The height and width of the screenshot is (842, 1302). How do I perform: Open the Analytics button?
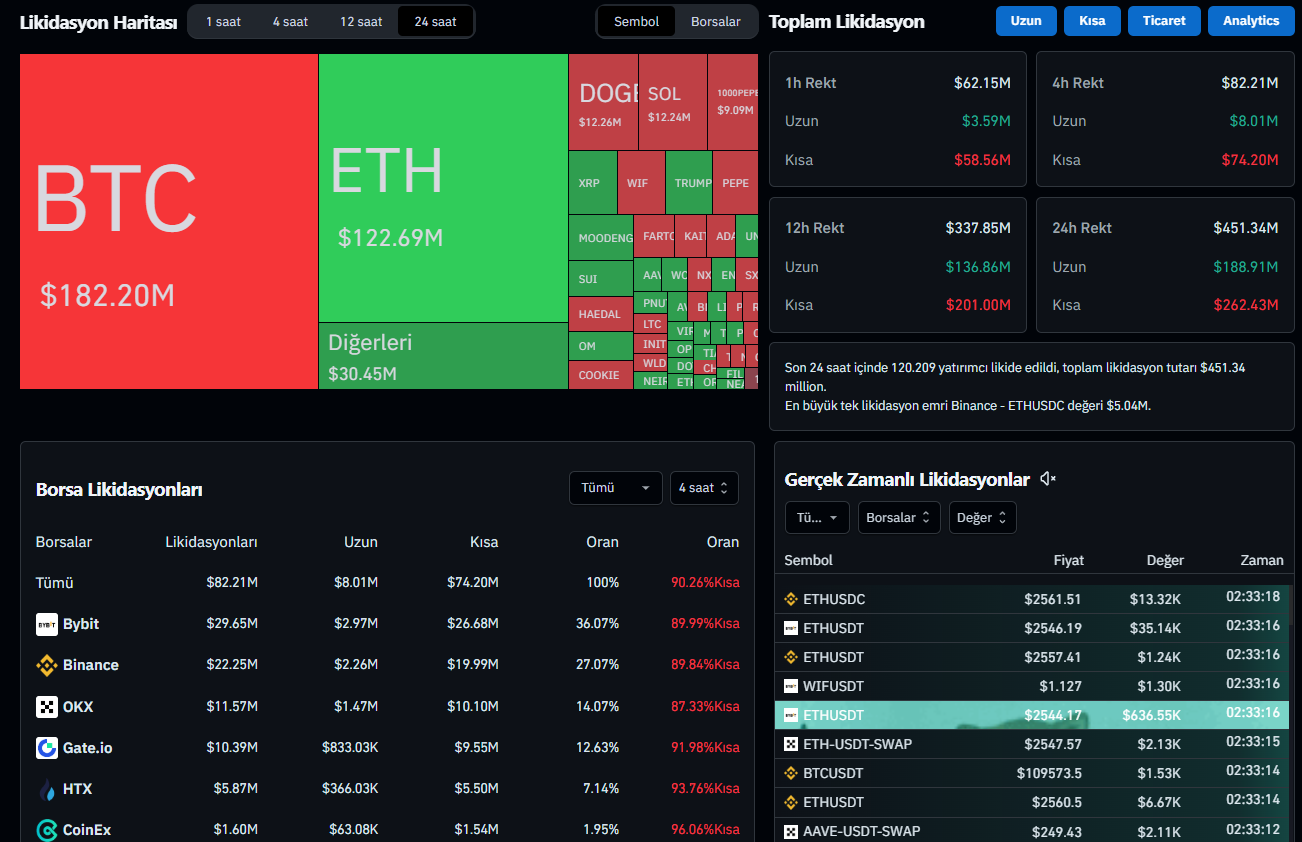(x=1250, y=21)
